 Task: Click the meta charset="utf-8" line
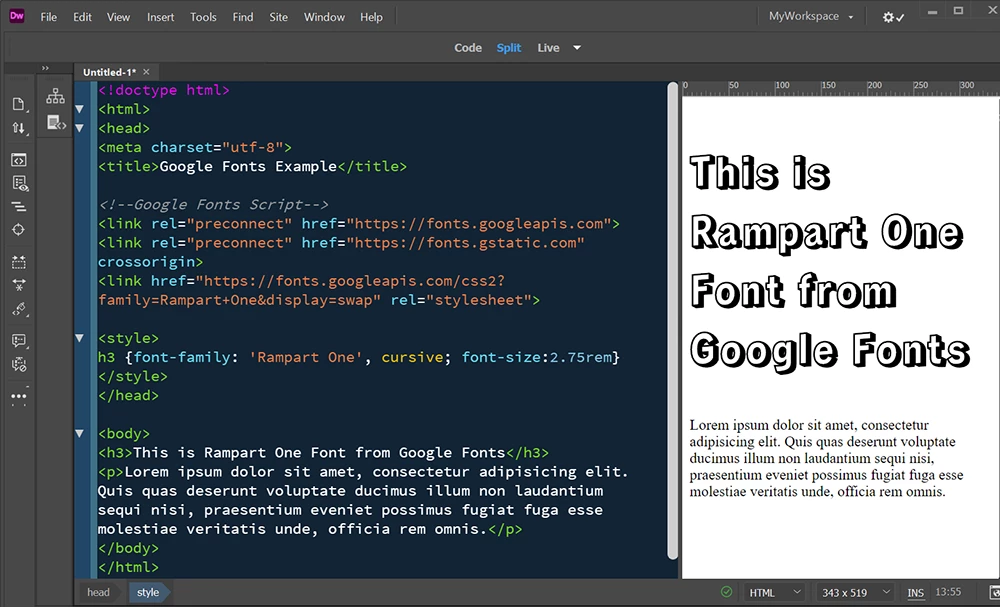point(195,147)
